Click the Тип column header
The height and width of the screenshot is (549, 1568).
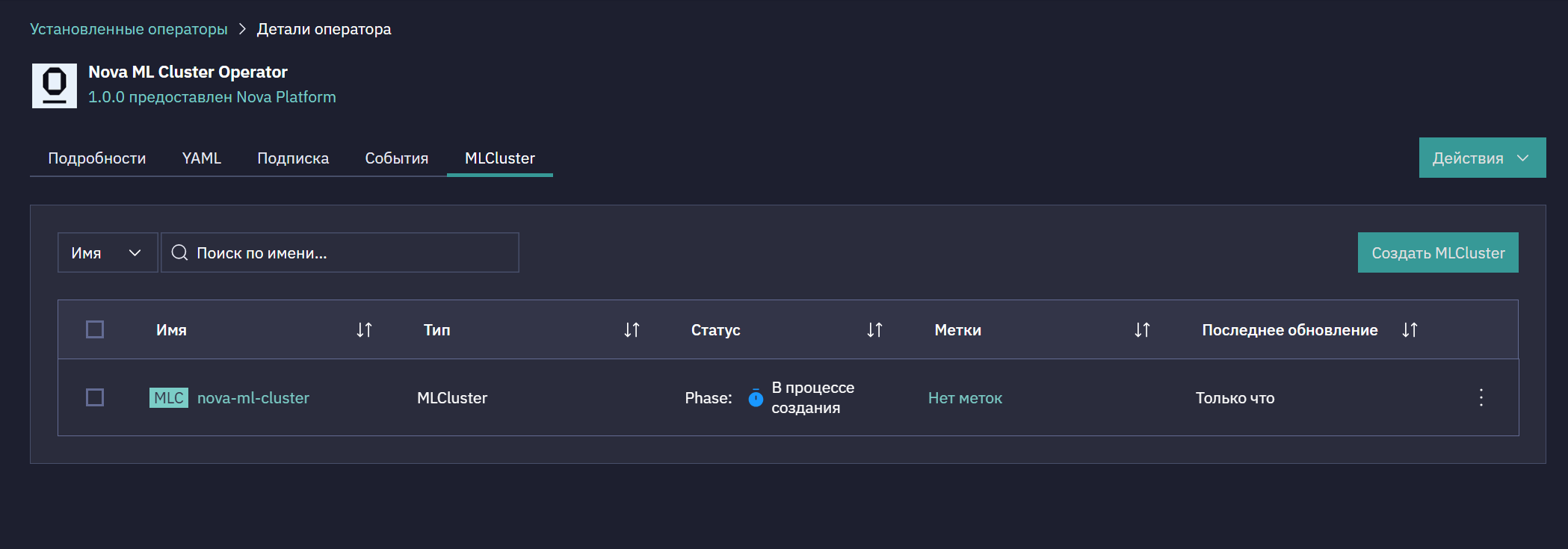point(437,329)
